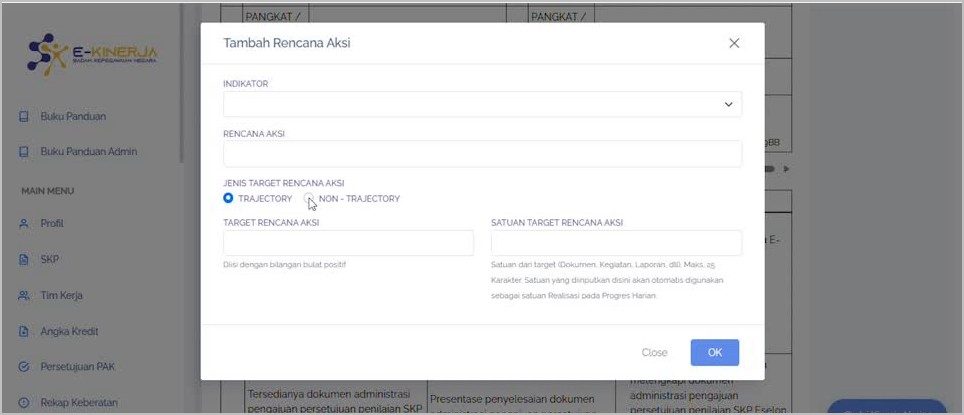Open the INDIKATOR dropdown
Screen dimensions: 964x415
482,105
